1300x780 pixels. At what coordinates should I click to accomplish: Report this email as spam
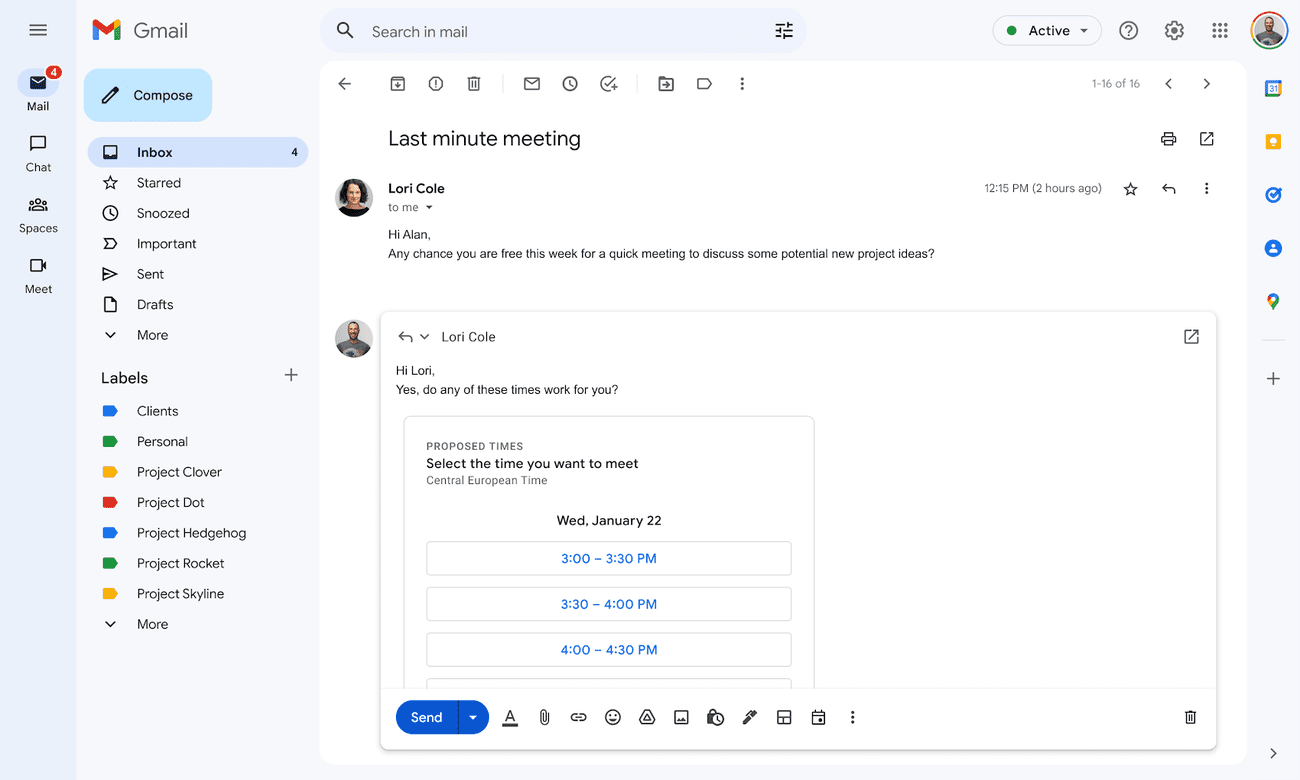(x=435, y=83)
